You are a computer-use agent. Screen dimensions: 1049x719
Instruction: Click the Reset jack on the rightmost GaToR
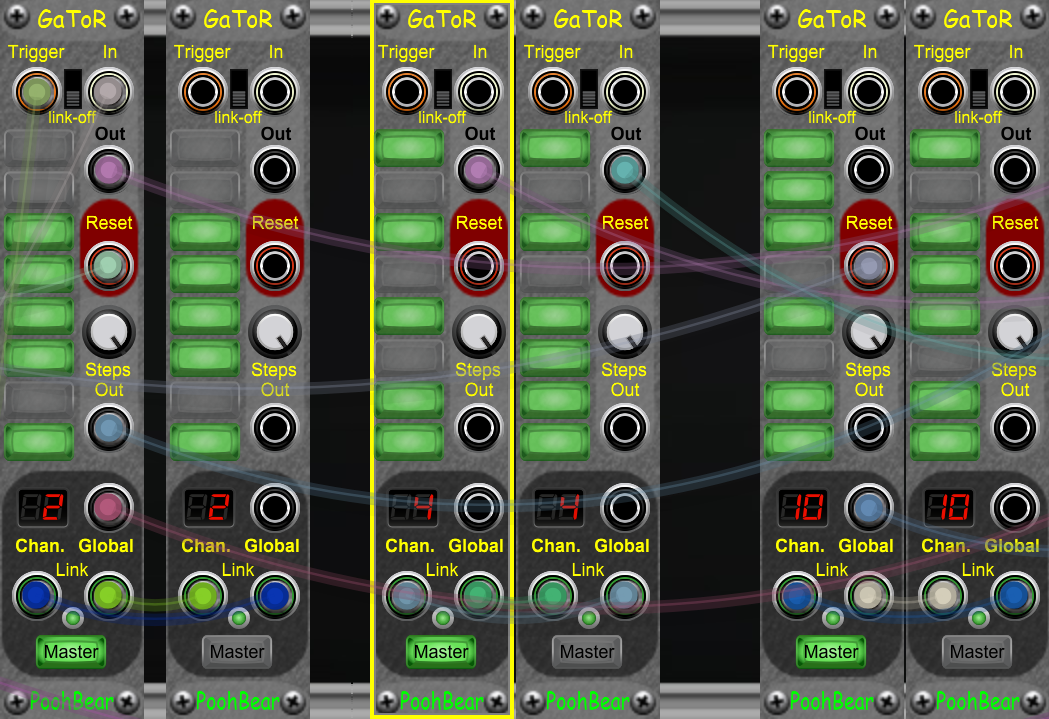point(1014,265)
